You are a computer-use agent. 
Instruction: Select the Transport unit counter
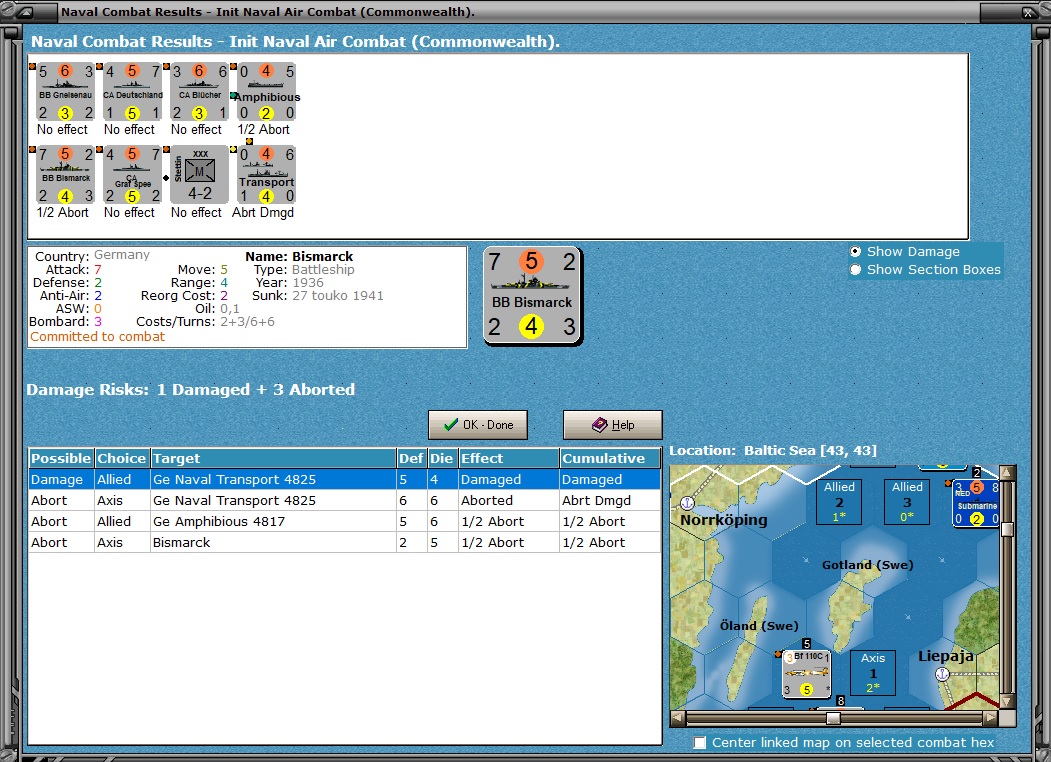pos(266,175)
